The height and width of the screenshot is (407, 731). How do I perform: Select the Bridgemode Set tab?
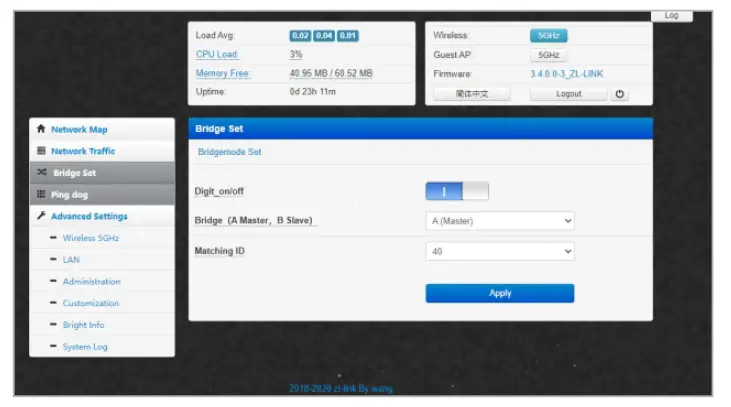[229, 152]
